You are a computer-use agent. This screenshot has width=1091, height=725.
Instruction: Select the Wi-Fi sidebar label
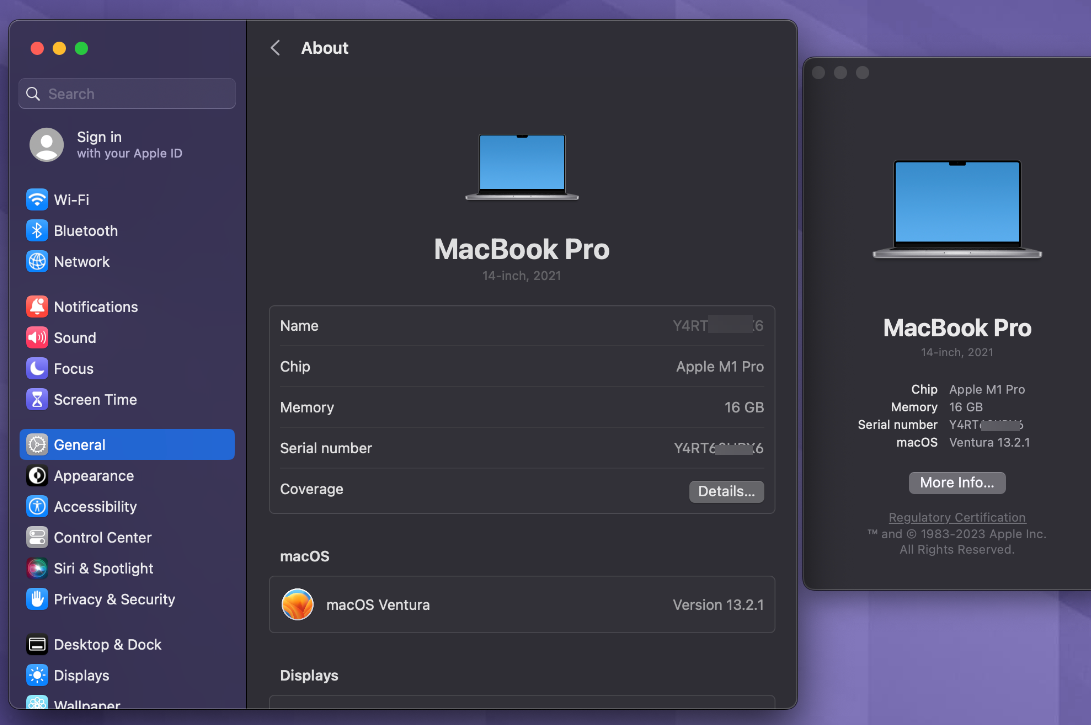72,200
